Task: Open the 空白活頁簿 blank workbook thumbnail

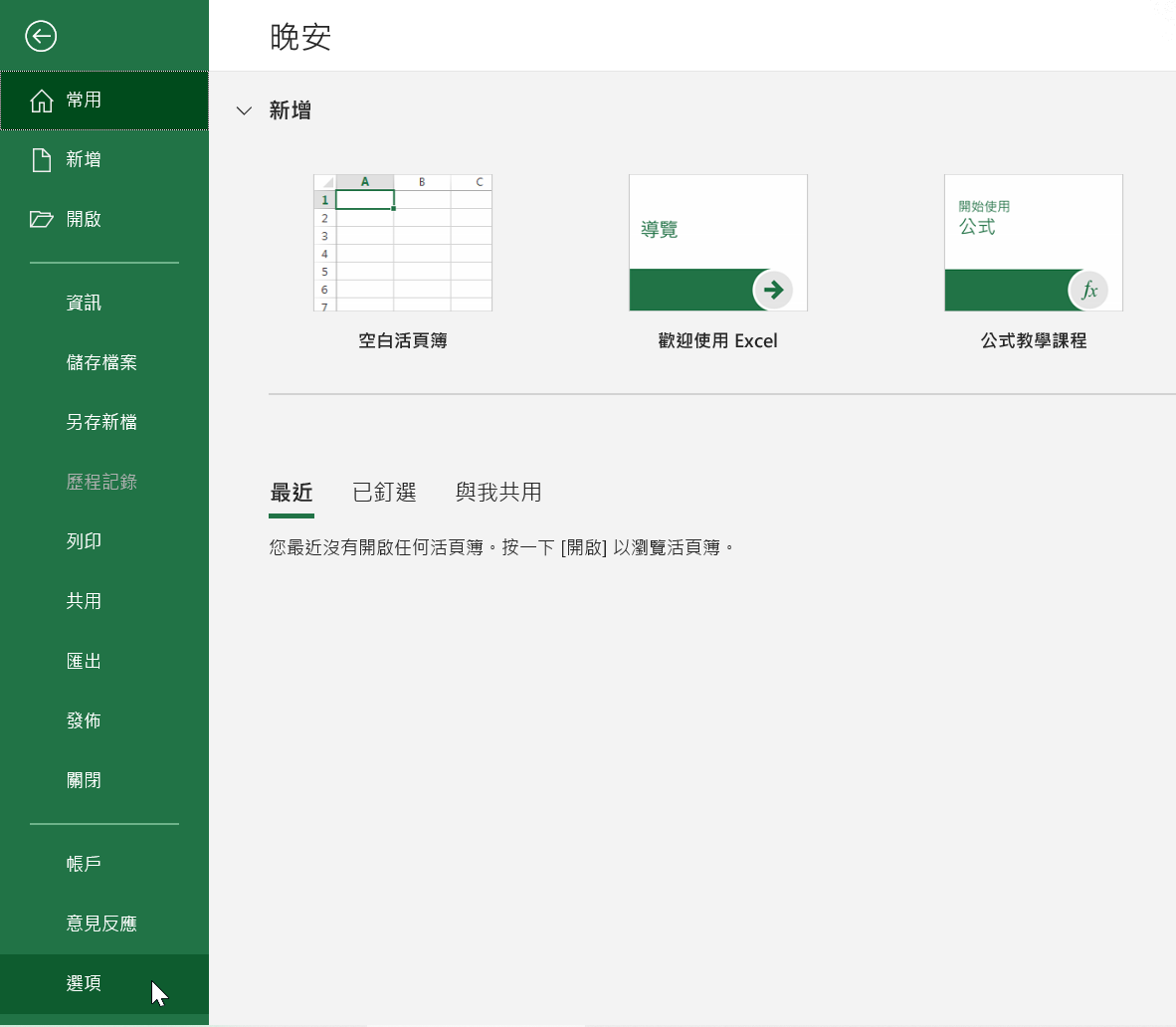Action: click(x=403, y=242)
